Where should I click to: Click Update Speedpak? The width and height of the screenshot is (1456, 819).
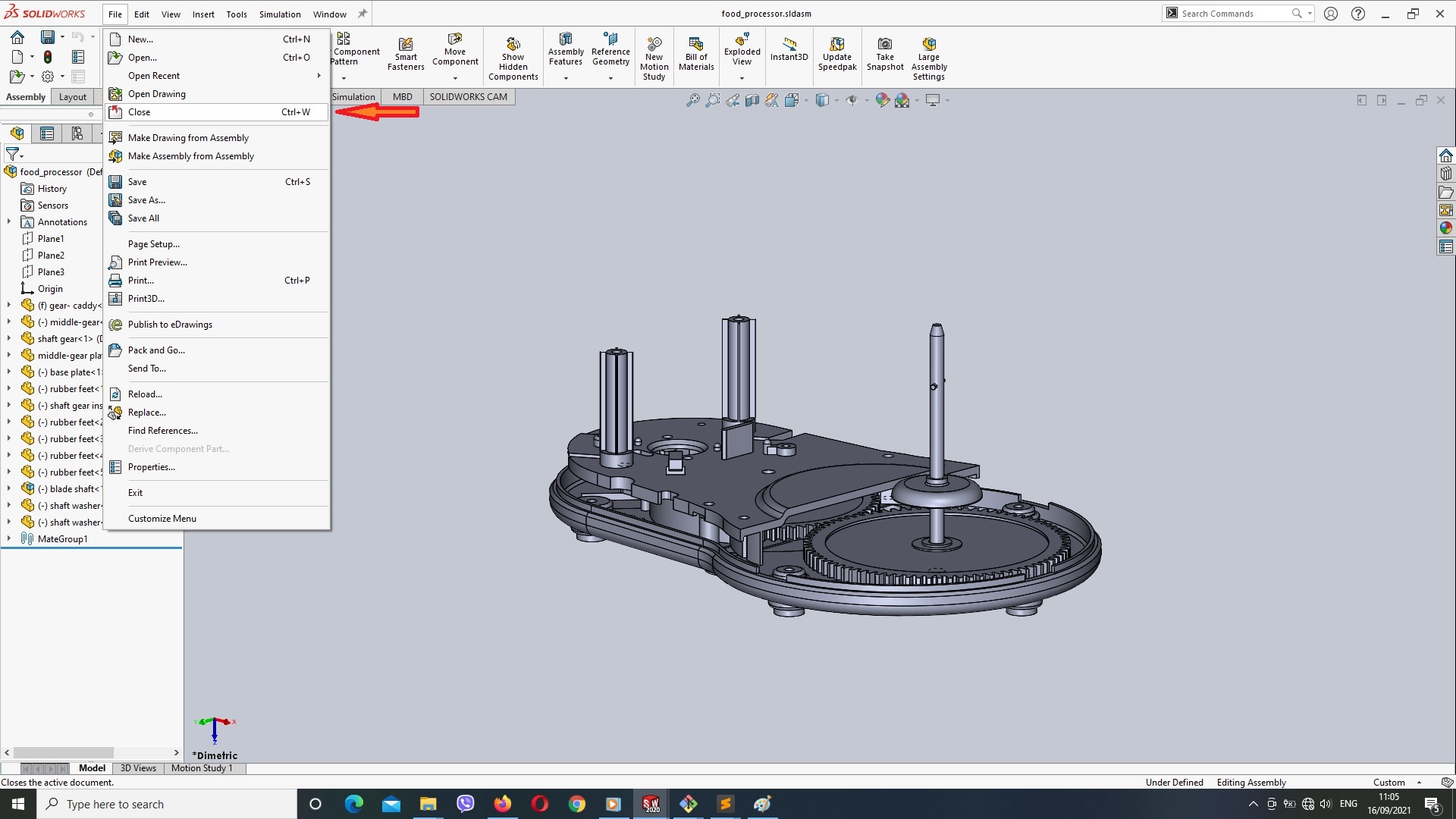[837, 54]
